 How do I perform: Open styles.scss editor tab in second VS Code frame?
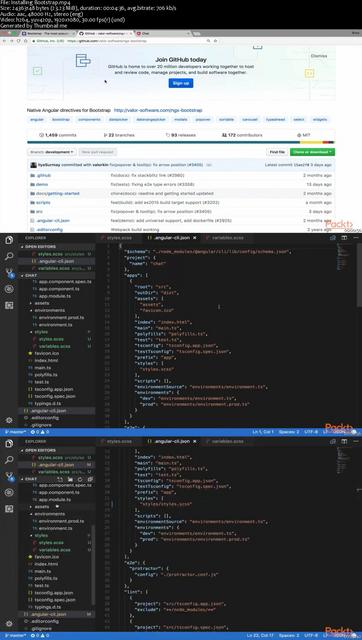click(119, 441)
